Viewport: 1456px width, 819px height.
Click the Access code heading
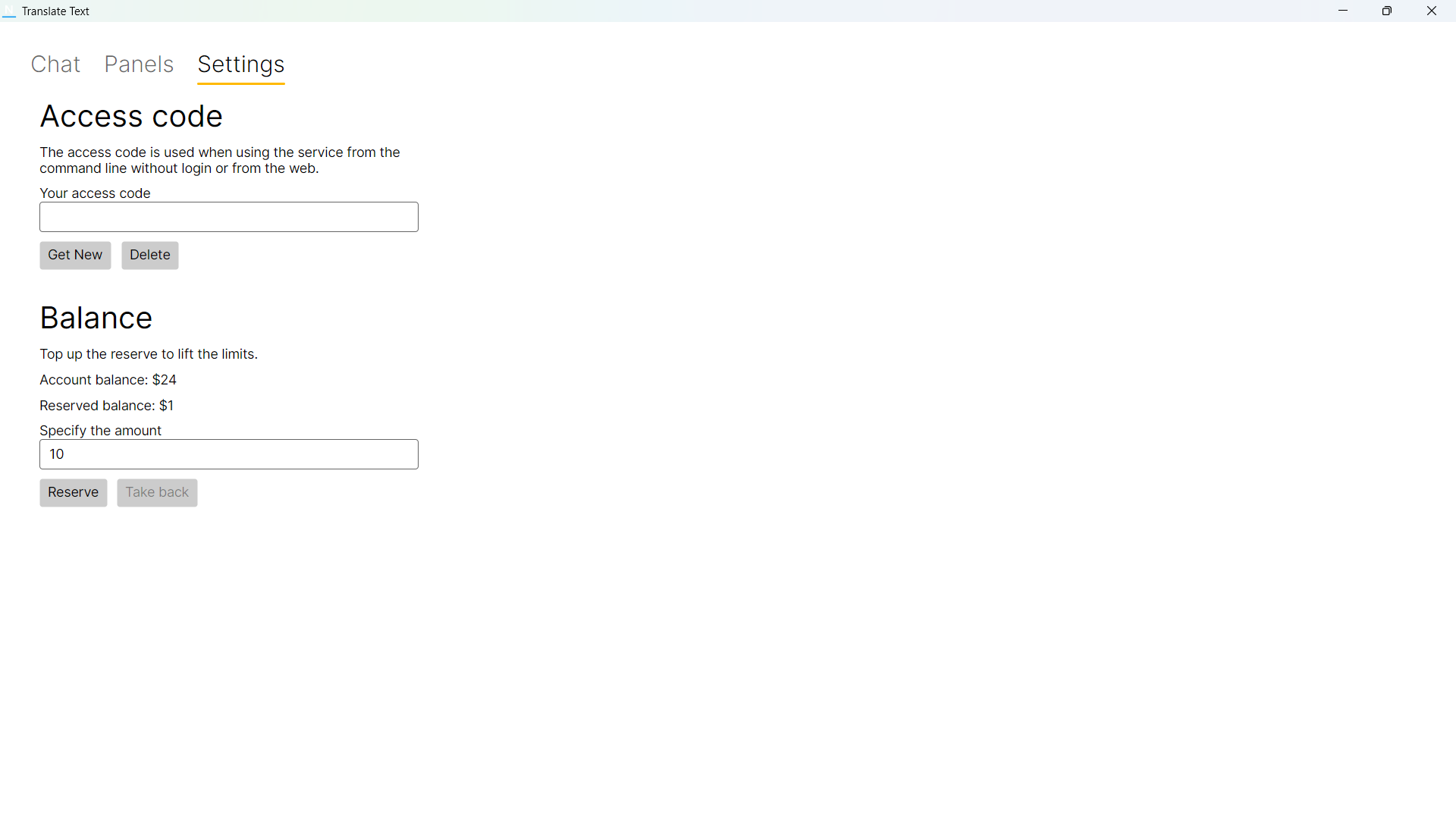click(130, 116)
